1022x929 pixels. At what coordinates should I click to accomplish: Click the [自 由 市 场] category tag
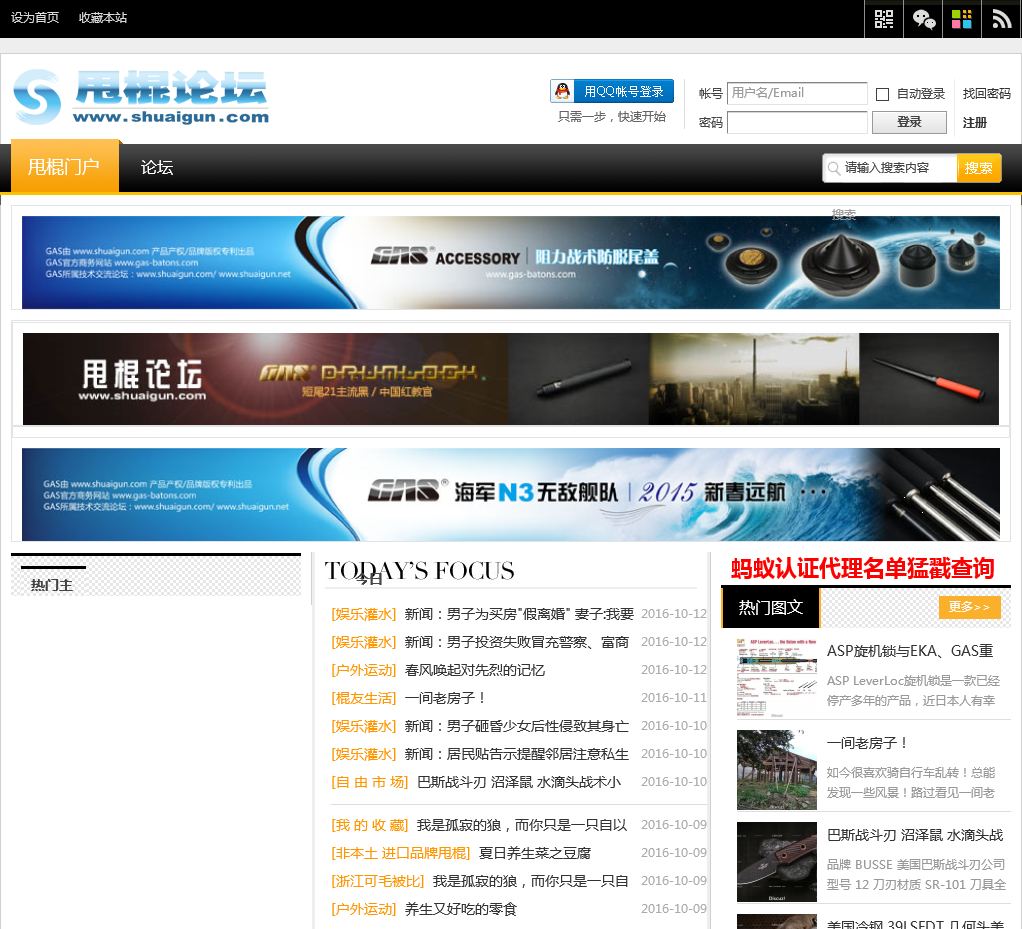click(x=370, y=782)
